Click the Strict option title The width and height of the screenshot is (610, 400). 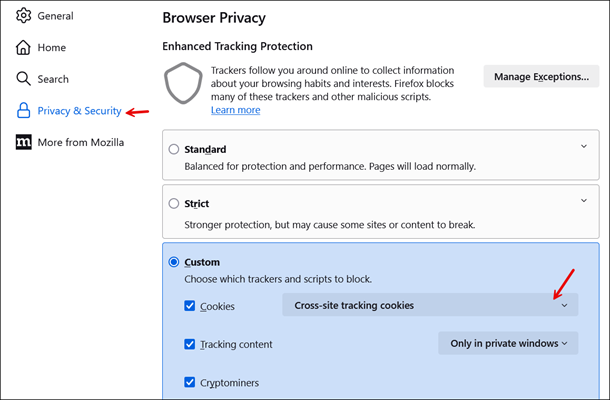point(196,204)
